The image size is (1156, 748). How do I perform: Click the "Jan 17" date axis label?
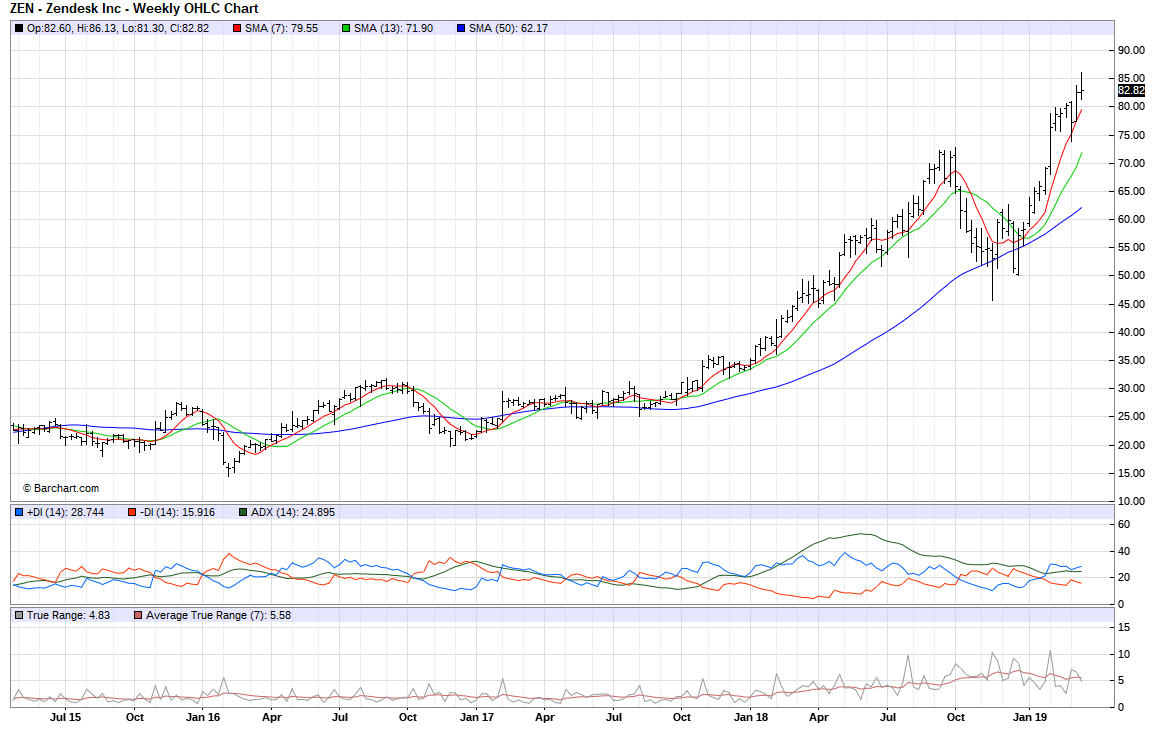click(476, 717)
